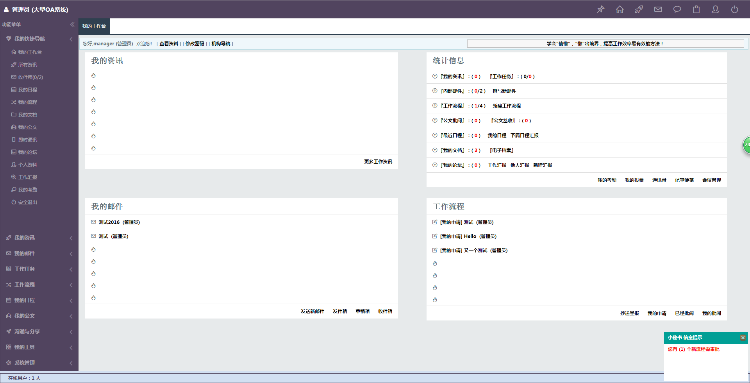Expand 我的公文 group chevron in sidebar

(71, 316)
